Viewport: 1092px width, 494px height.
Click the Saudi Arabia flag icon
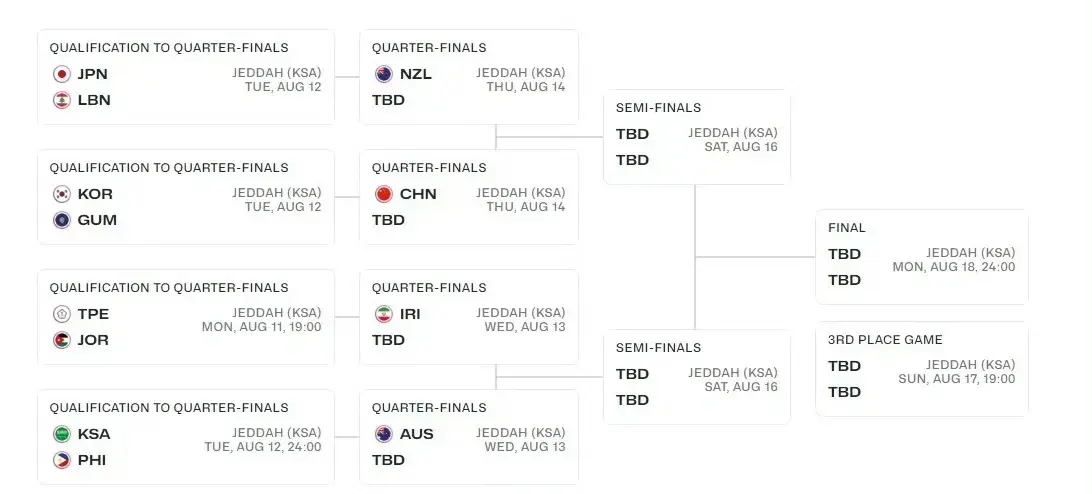tap(61, 434)
